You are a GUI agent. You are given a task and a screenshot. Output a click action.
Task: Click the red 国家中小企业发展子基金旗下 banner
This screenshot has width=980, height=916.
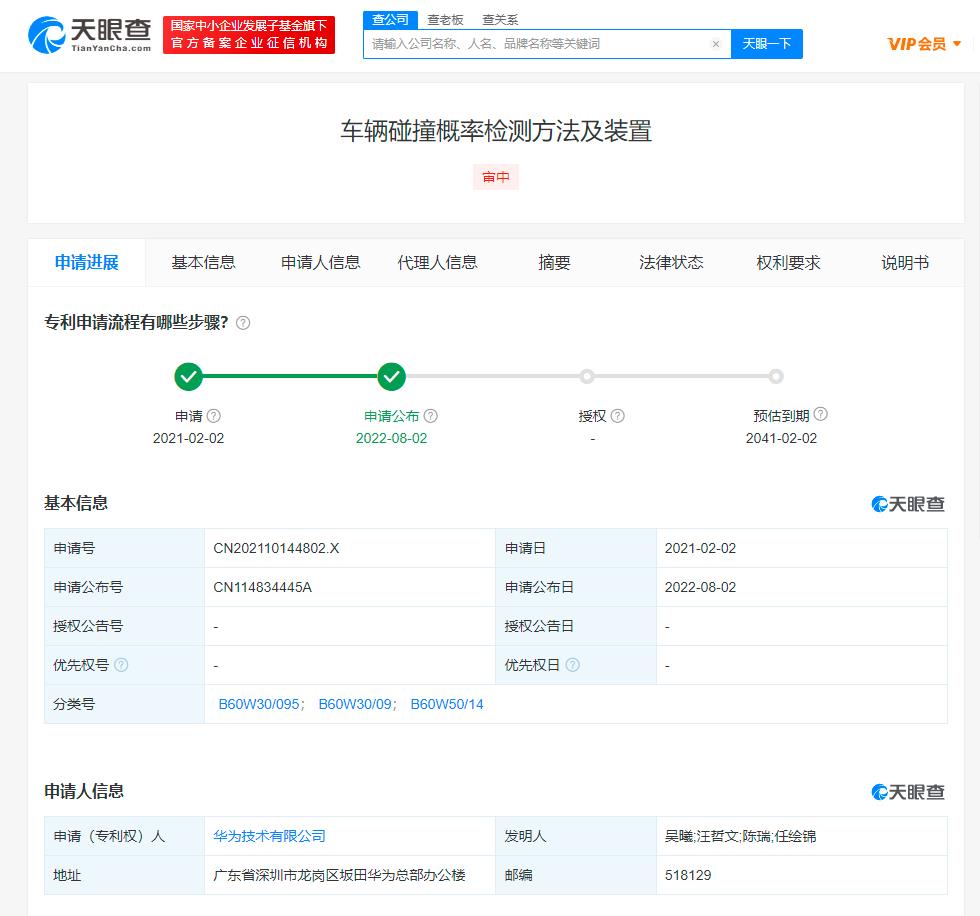click(249, 35)
